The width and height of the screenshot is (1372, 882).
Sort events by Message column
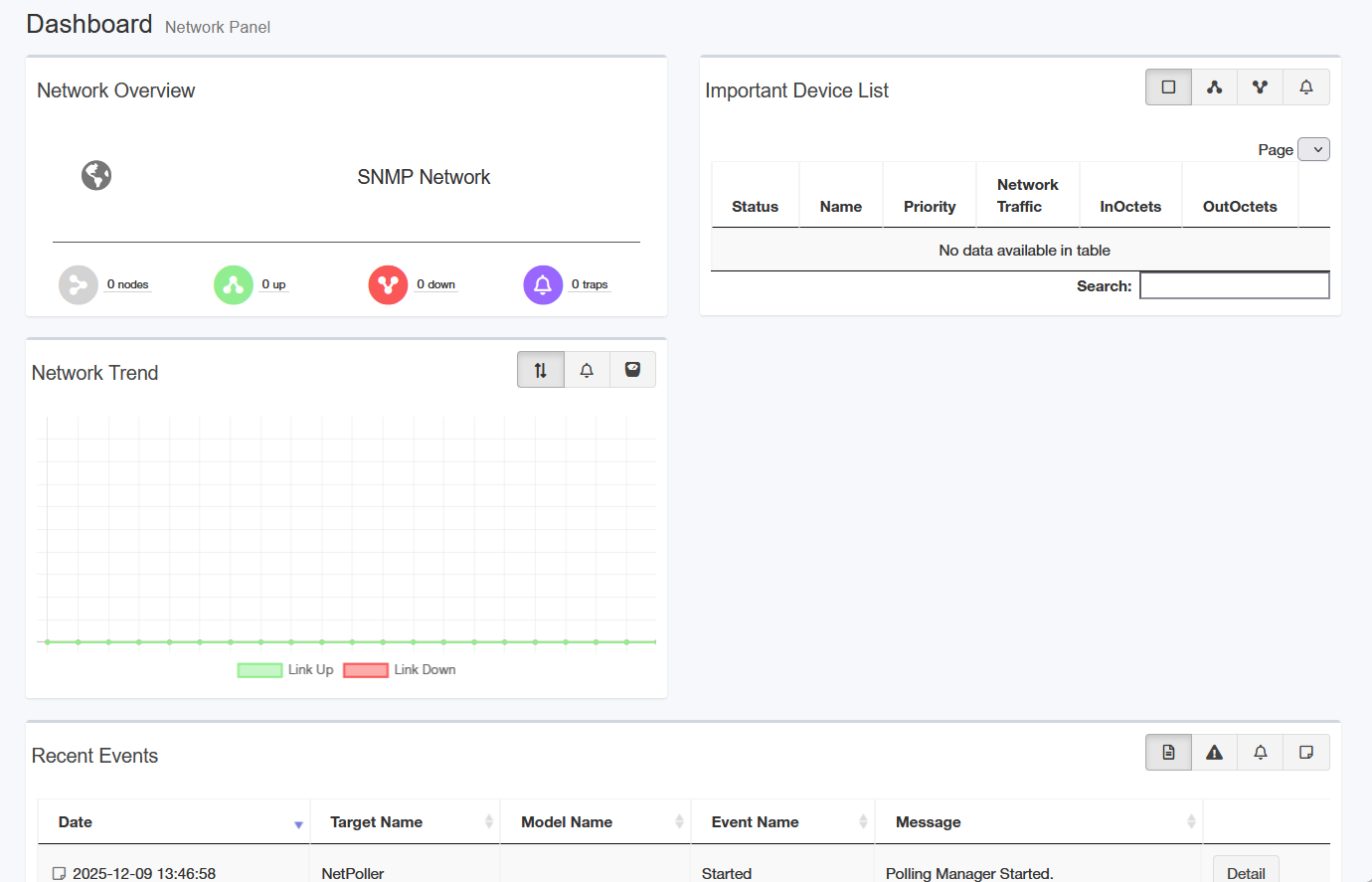1039,822
